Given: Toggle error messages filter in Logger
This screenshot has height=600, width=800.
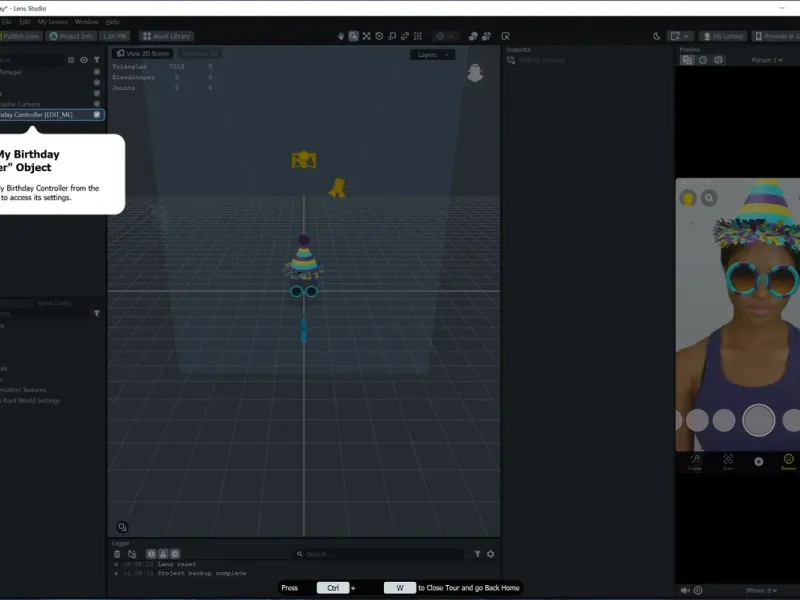Looking at the screenshot, I should pos(175,554).
